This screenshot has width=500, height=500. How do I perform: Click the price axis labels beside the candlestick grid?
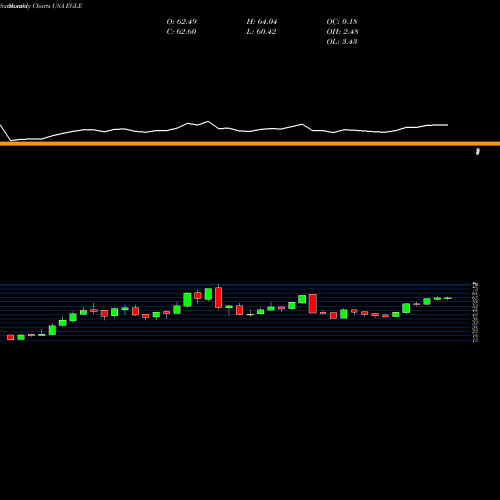click(x=476, y=312)
